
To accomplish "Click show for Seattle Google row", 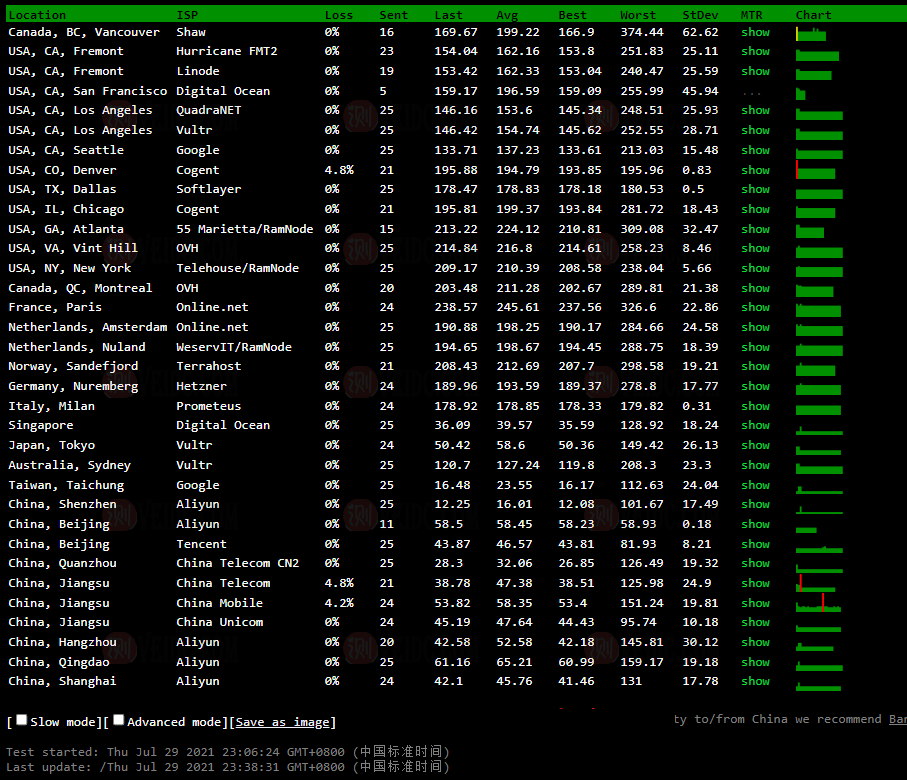I will click(x=755, y=150).
